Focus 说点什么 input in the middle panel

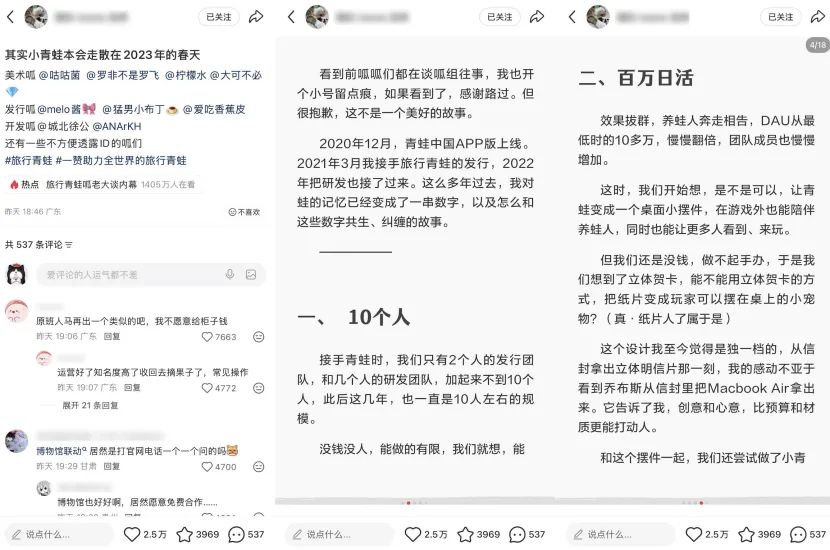pos(340,535)
